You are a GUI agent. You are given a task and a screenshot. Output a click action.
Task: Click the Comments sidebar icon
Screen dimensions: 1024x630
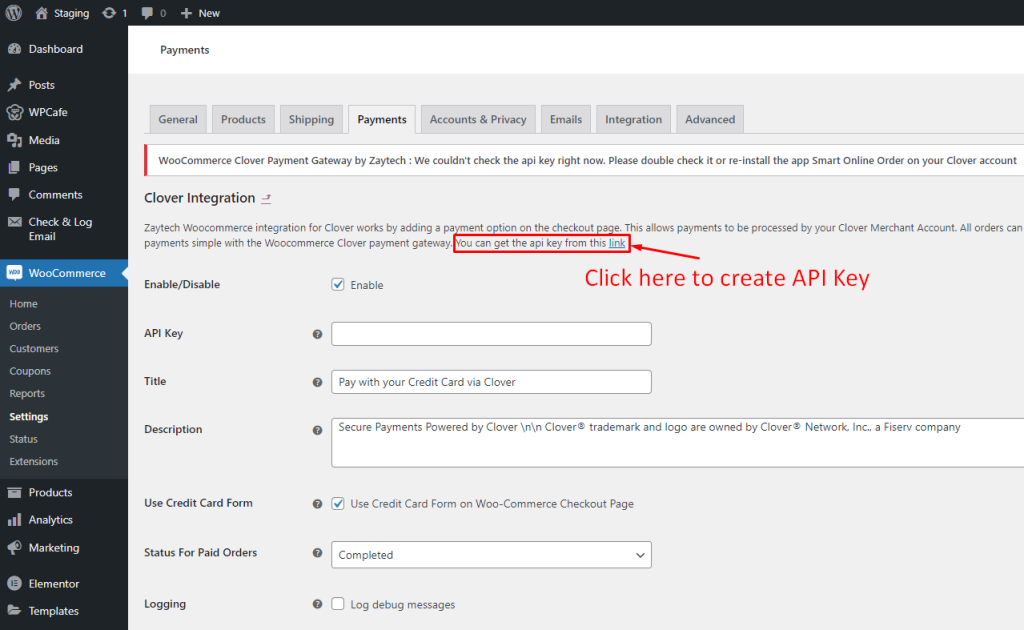tap(14, 195)
